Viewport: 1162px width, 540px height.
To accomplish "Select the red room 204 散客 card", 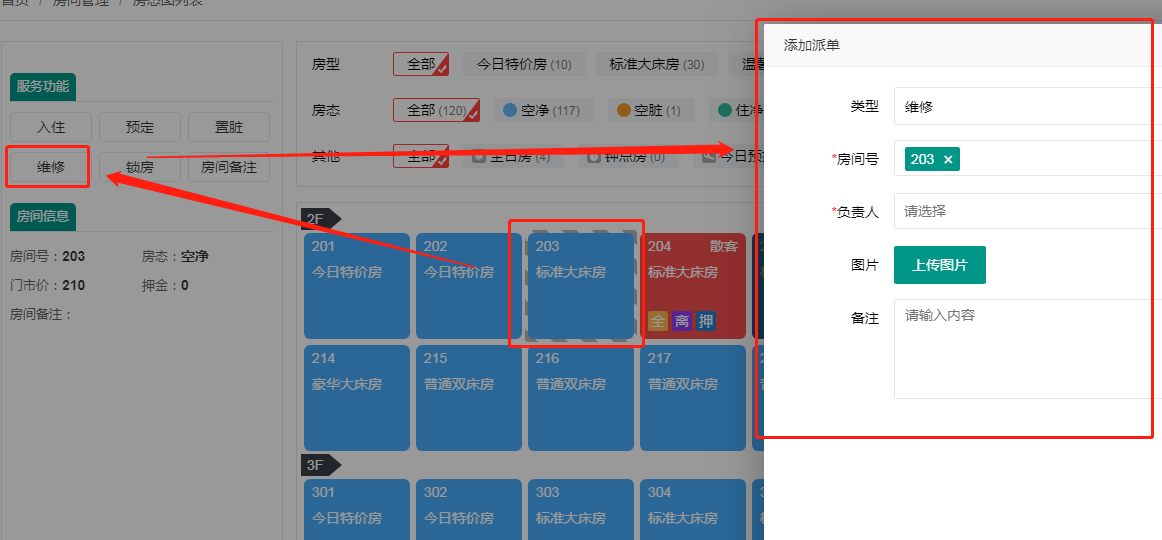I will (693, 286).
